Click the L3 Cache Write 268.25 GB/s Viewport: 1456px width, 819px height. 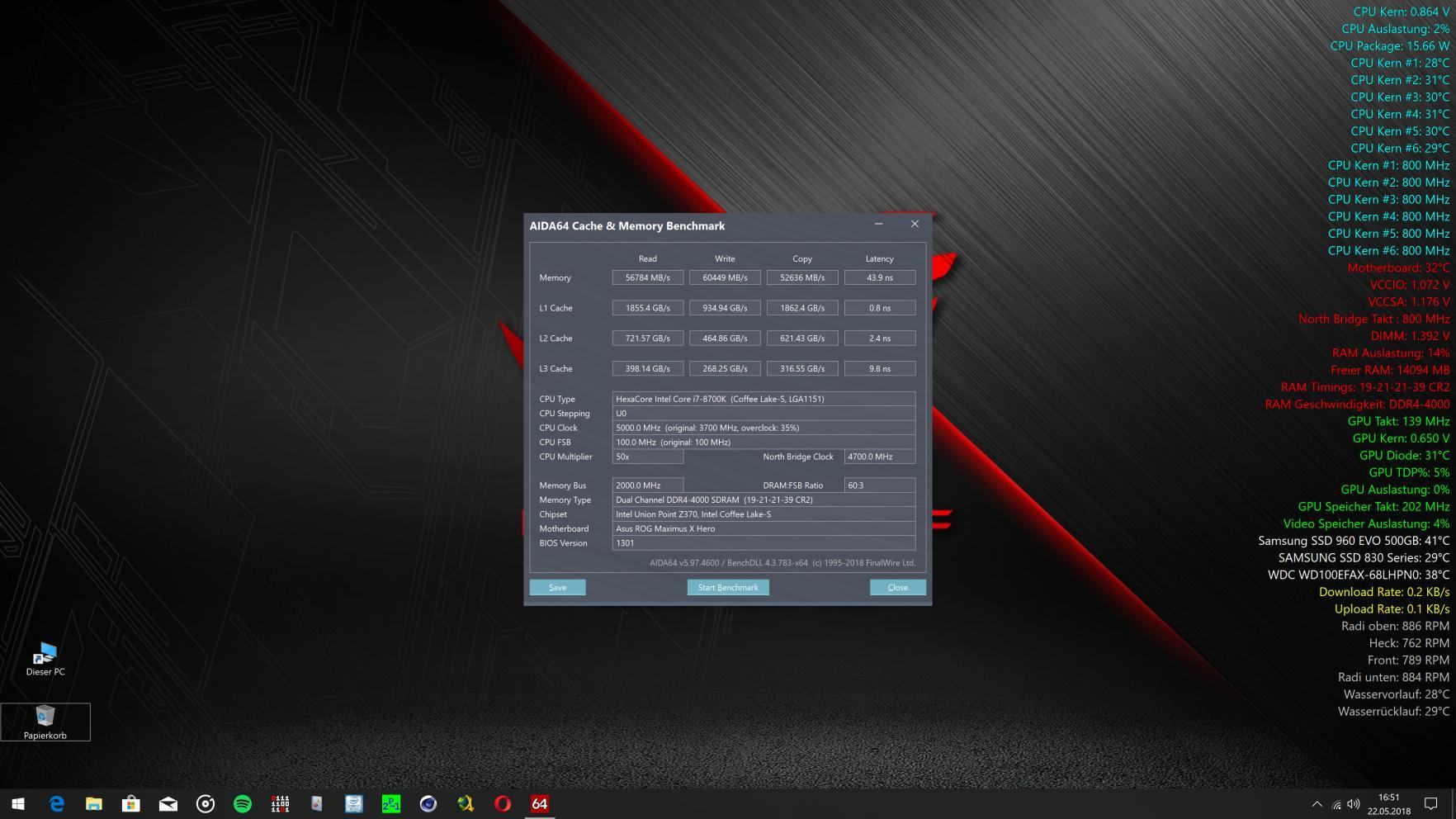pos(725,368)
